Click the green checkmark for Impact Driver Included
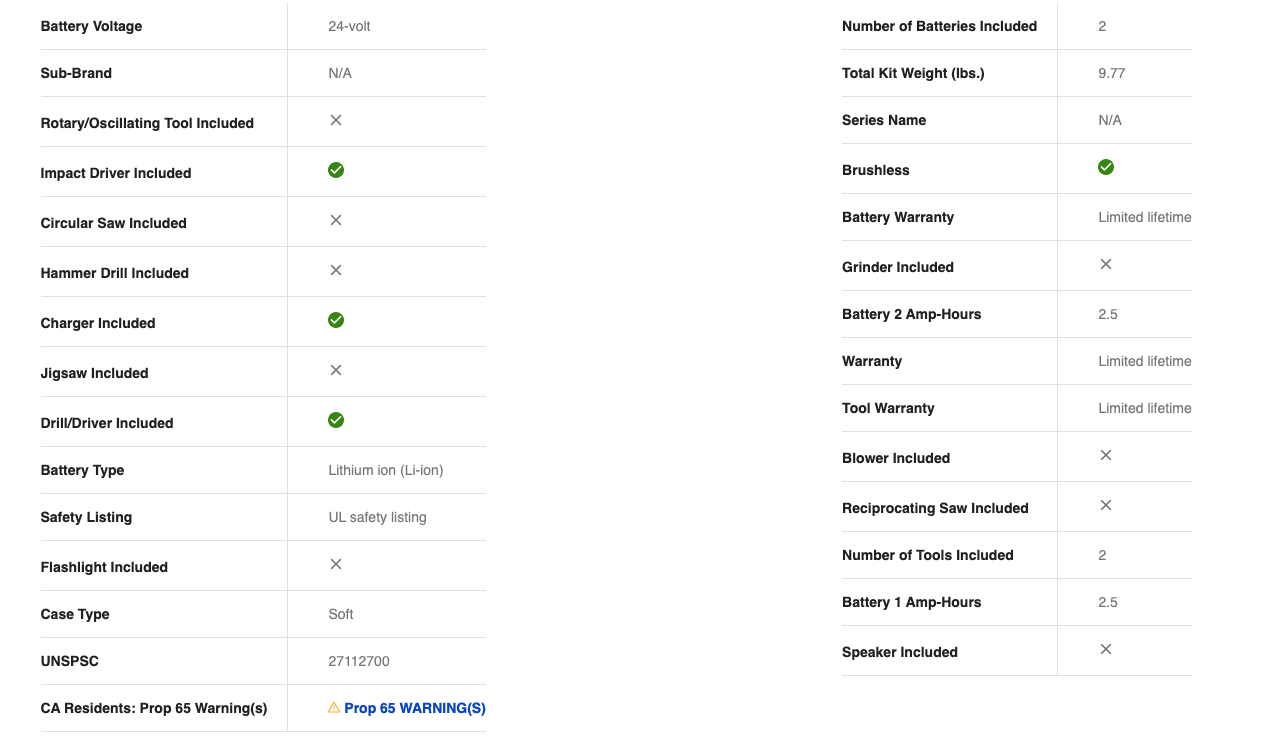Image resolution: width=1261 pixels, height=754 pixels. tap(336, 170)
